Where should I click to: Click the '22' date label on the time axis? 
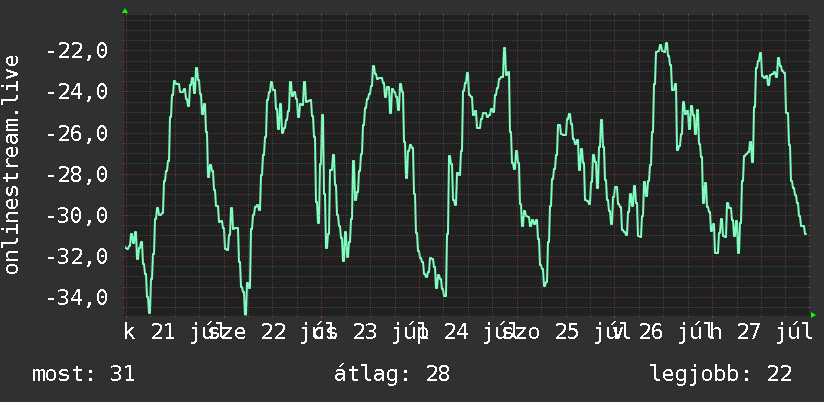pyautogui.click(x=274, y=332)
